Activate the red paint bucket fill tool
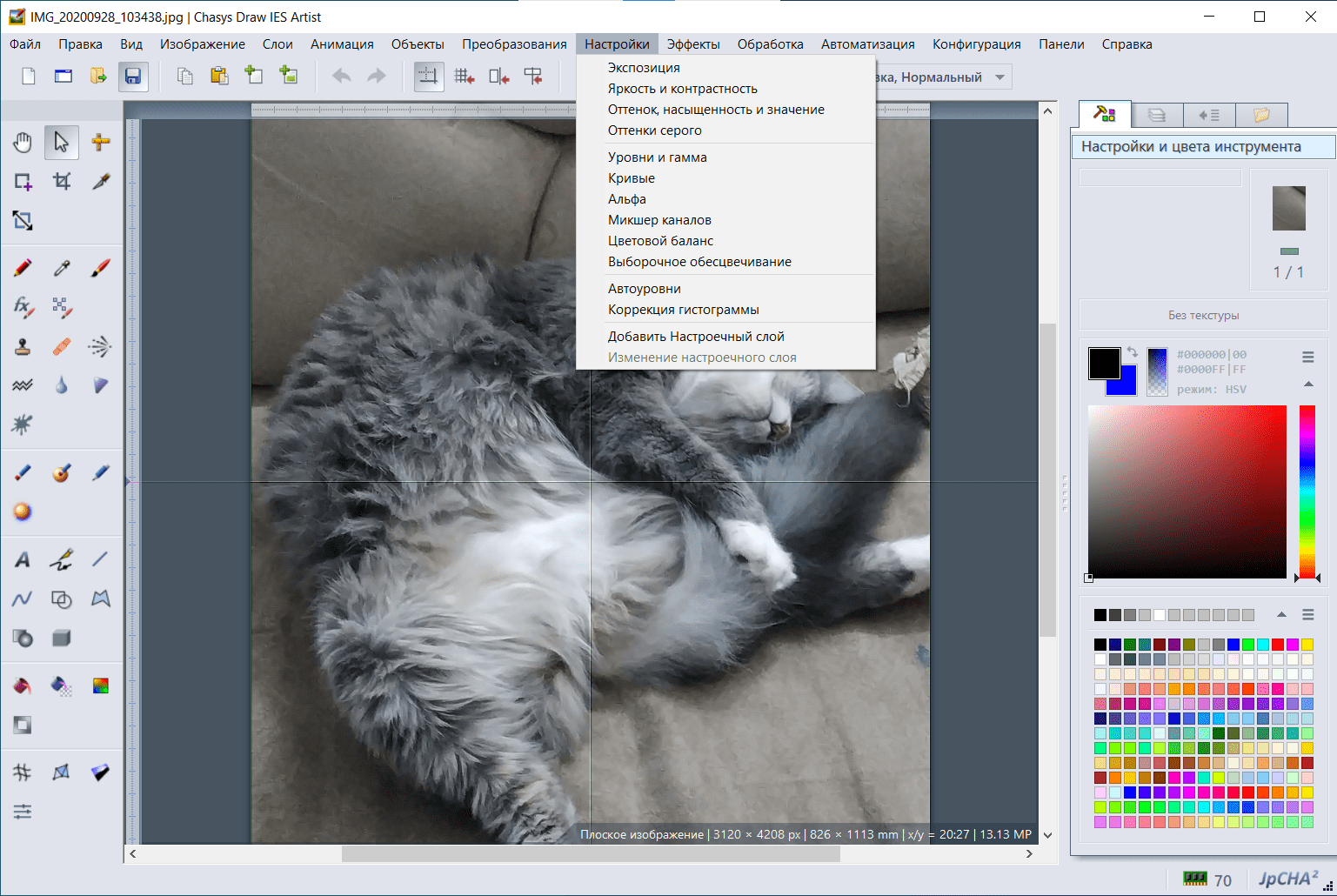The image size is (1337, 896). pos(23,685)
